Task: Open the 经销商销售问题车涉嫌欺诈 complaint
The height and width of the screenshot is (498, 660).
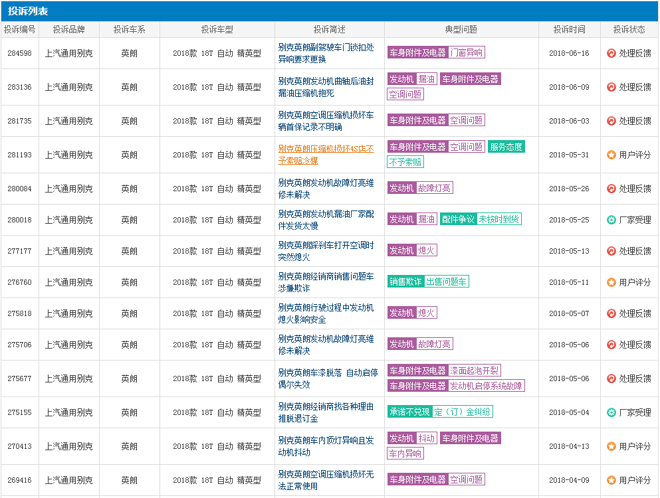Action: pyautogui.click(x=326, y=282)
